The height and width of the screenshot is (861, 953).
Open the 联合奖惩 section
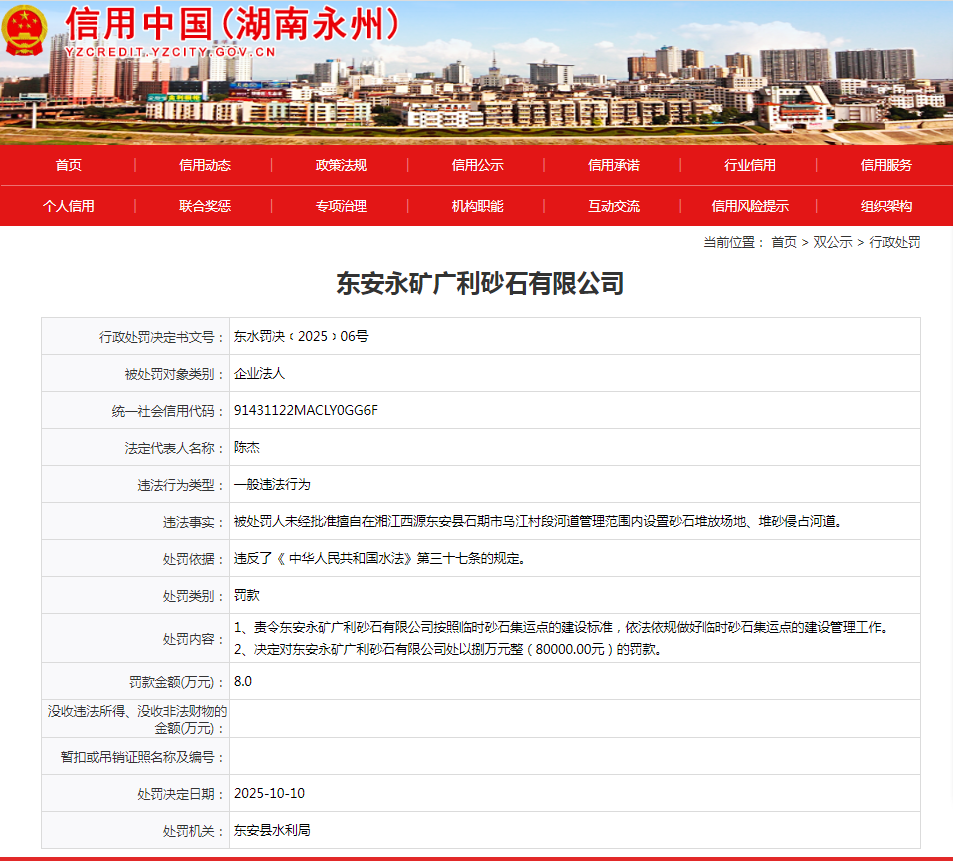[205, 206]
